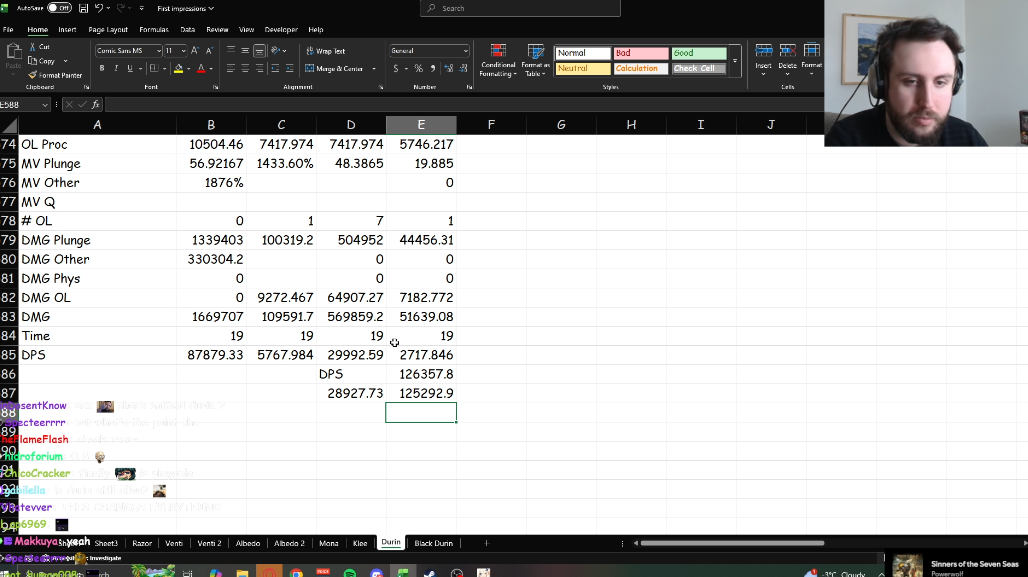Switch to the Insert ribbon tab
Image resolution: width=1028 pixels, height=577 pixels.
(67, 30)
